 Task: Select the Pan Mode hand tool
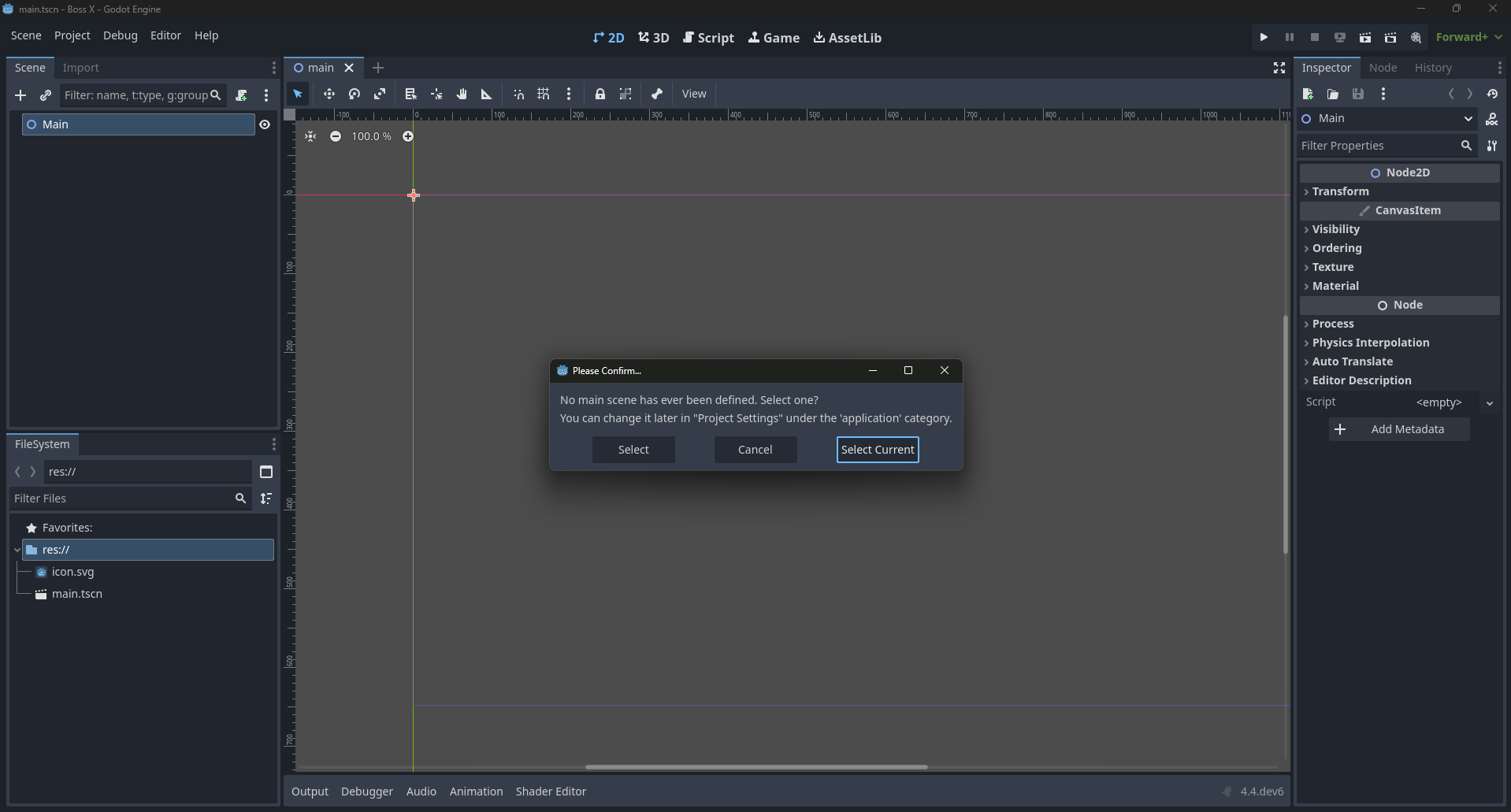tap(462, 94)
